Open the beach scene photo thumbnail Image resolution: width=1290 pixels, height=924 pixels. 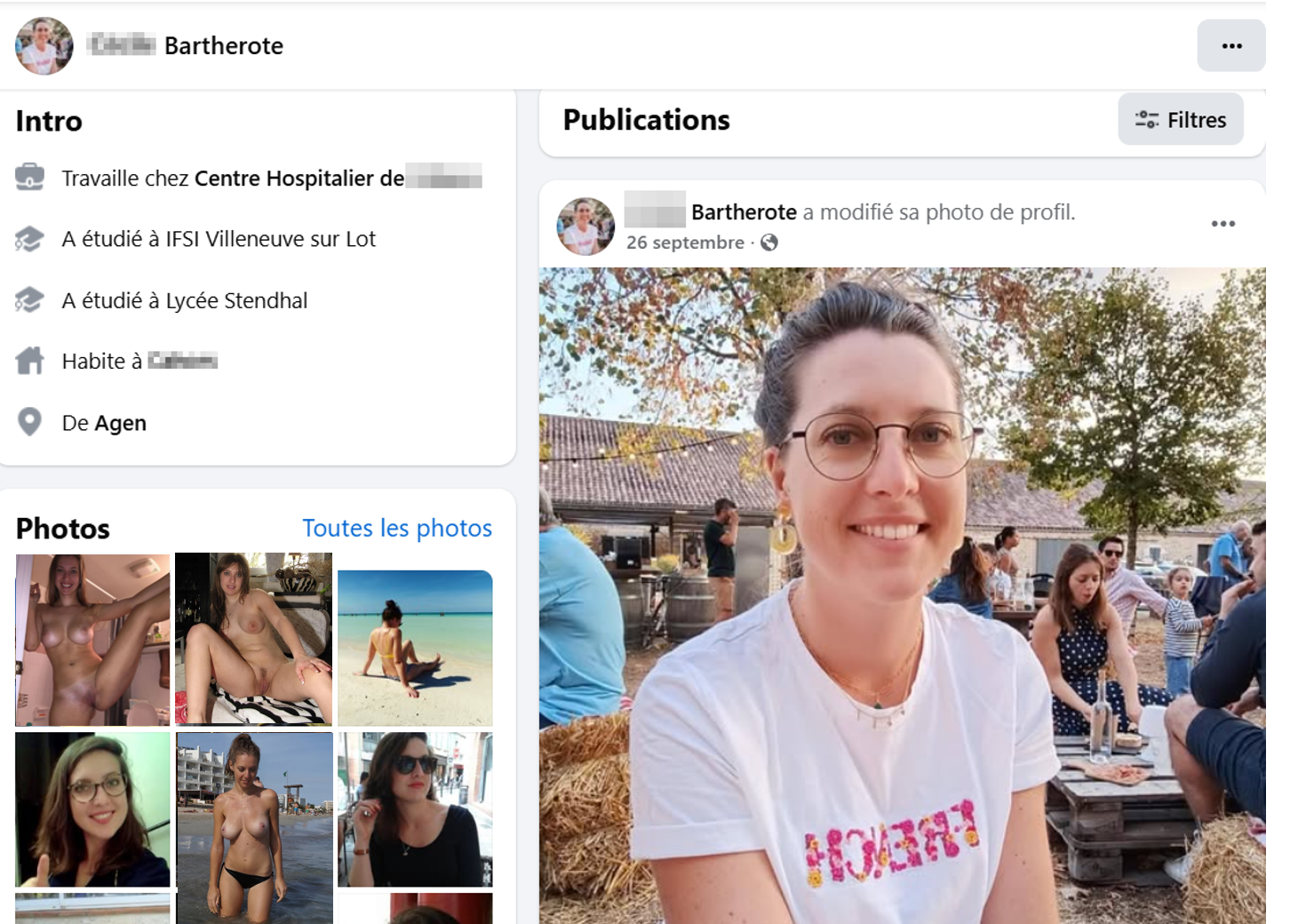pos(415,648)
